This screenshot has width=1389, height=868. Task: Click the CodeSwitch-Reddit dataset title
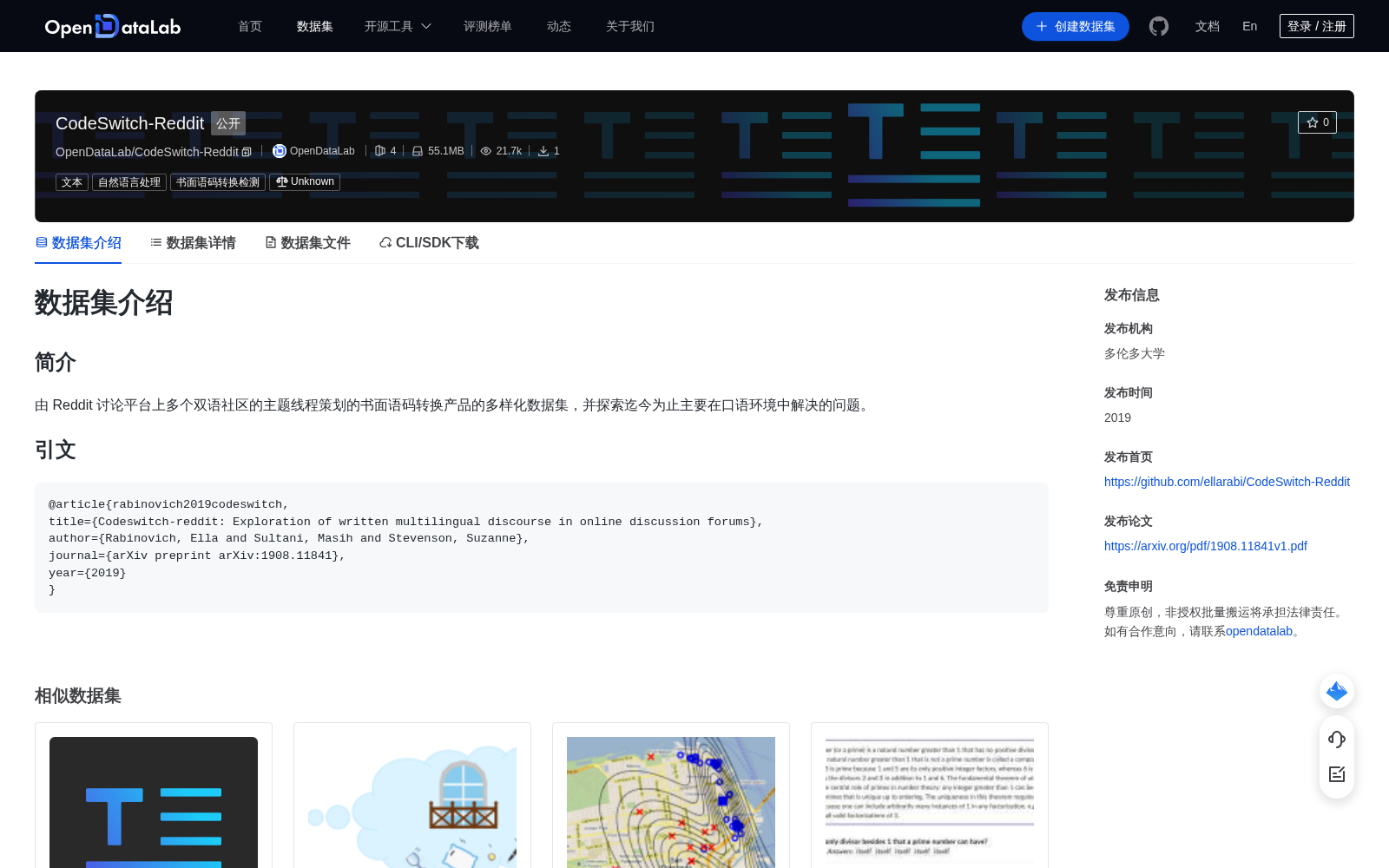click(x=129, y=123)
